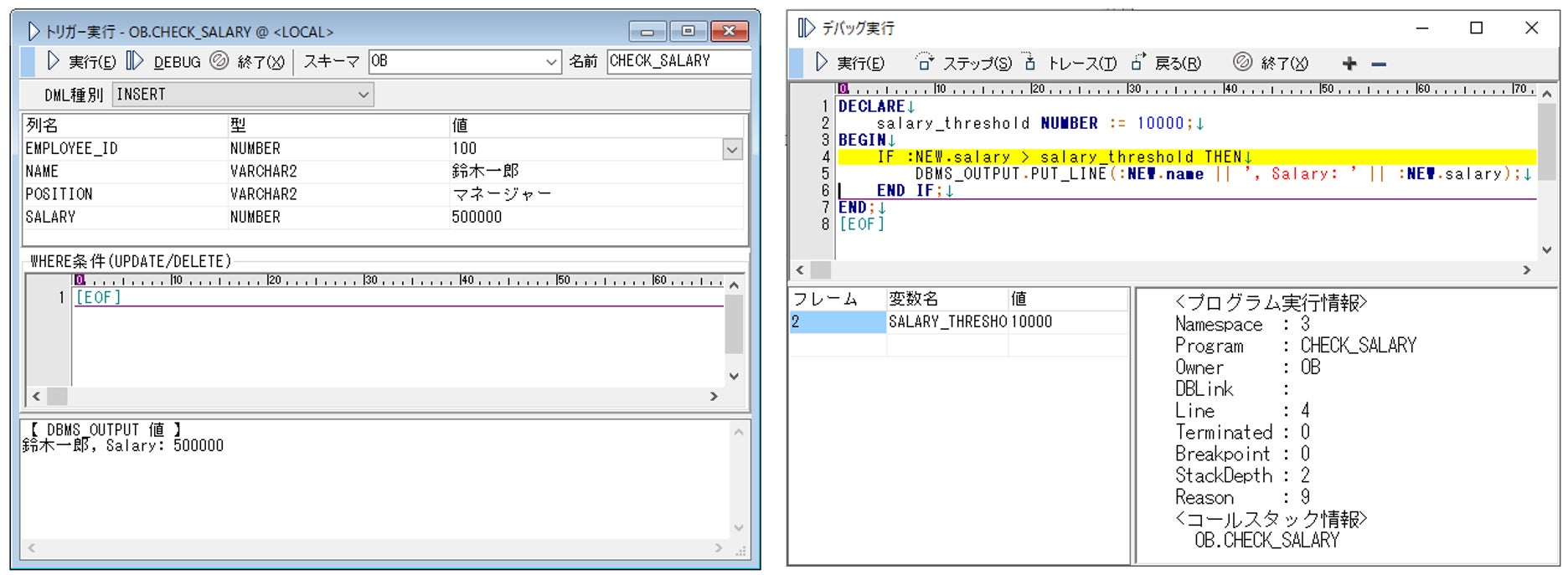Screen dimensions: 1568x575
Task: Click WHERE editor scroll right arrow
Action: [x=714, y=396]
